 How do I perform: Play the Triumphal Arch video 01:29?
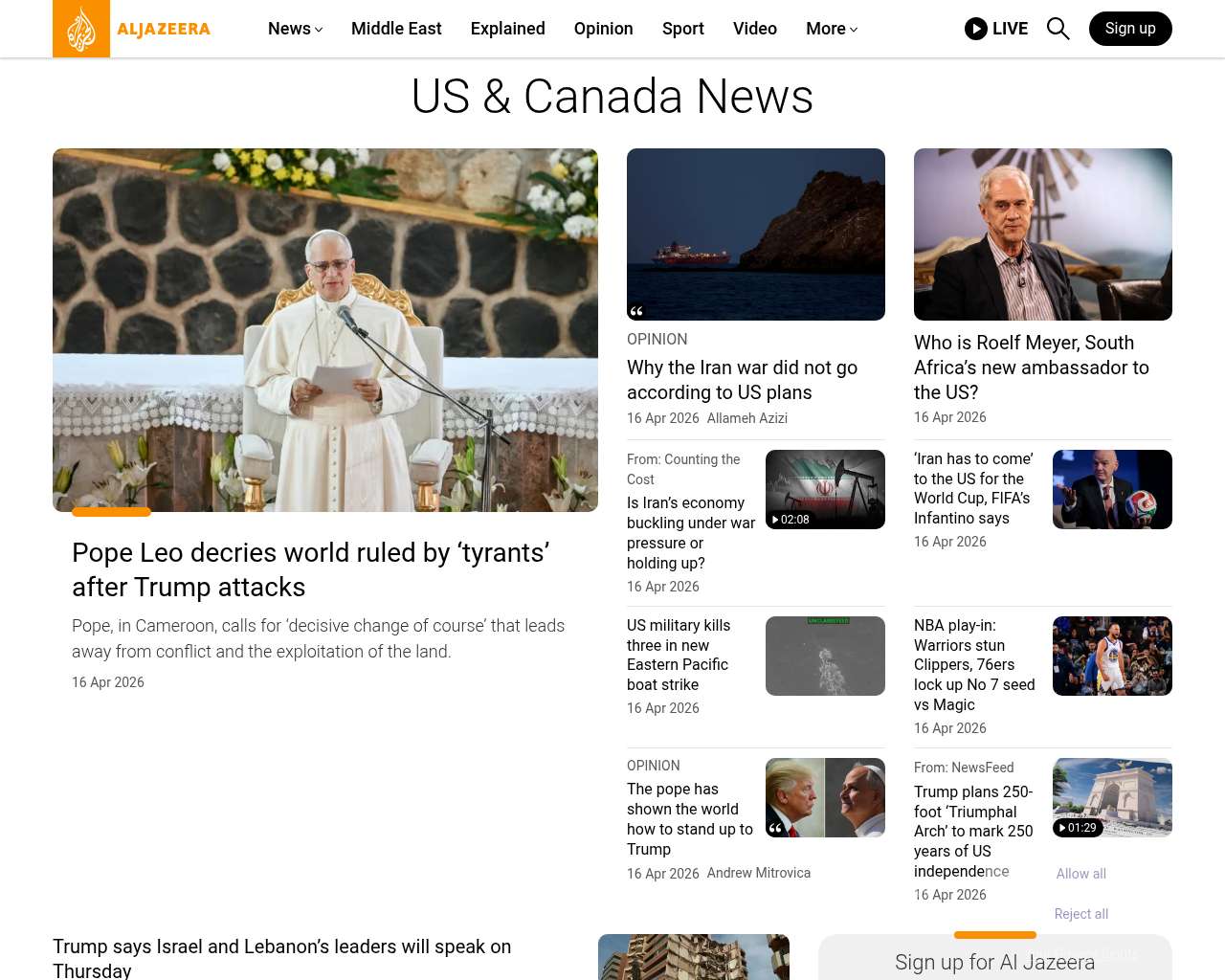click(1078, 828)
